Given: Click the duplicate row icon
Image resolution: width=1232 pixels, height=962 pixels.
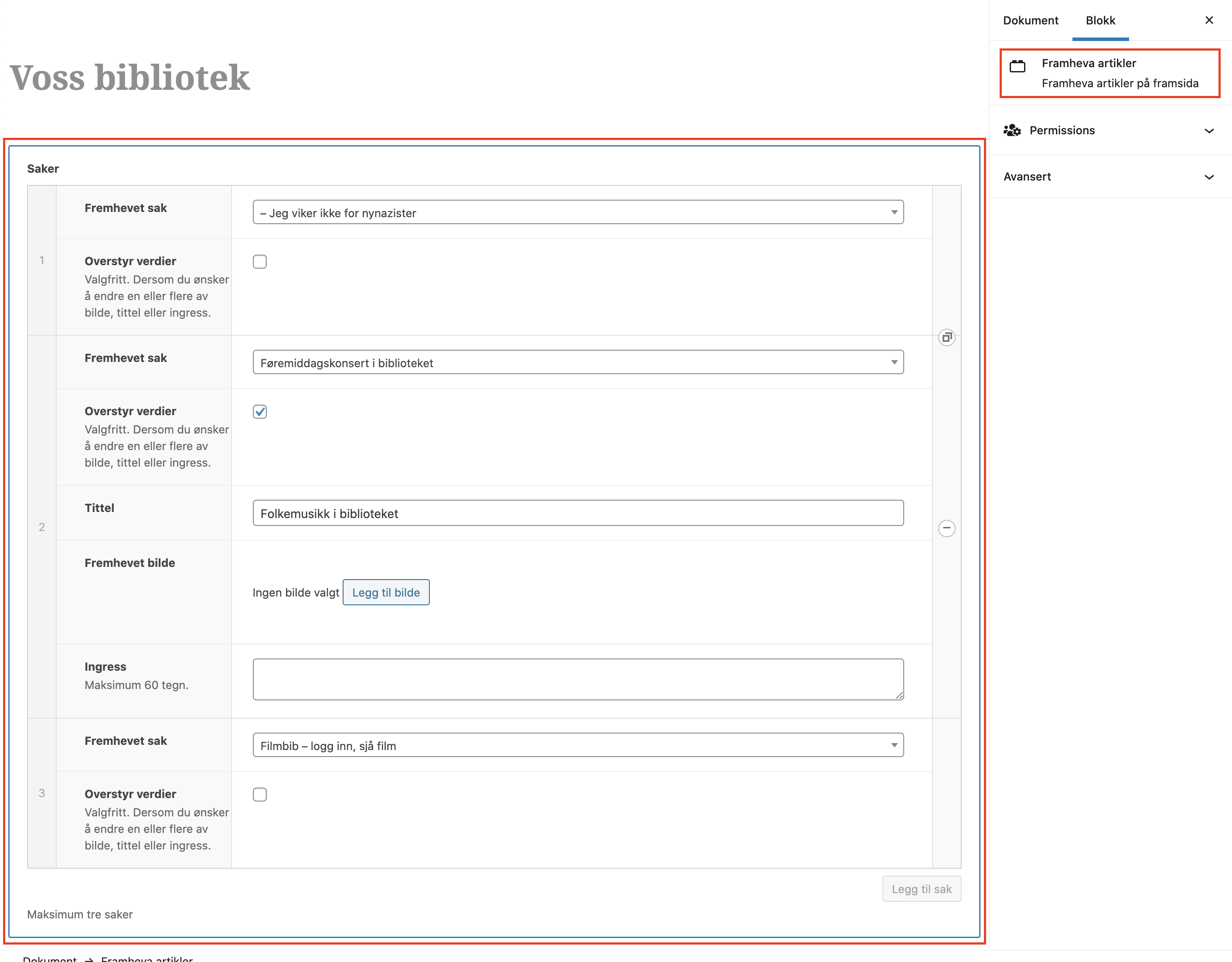Looking at the screenshot, I should [x=946, y=338].
